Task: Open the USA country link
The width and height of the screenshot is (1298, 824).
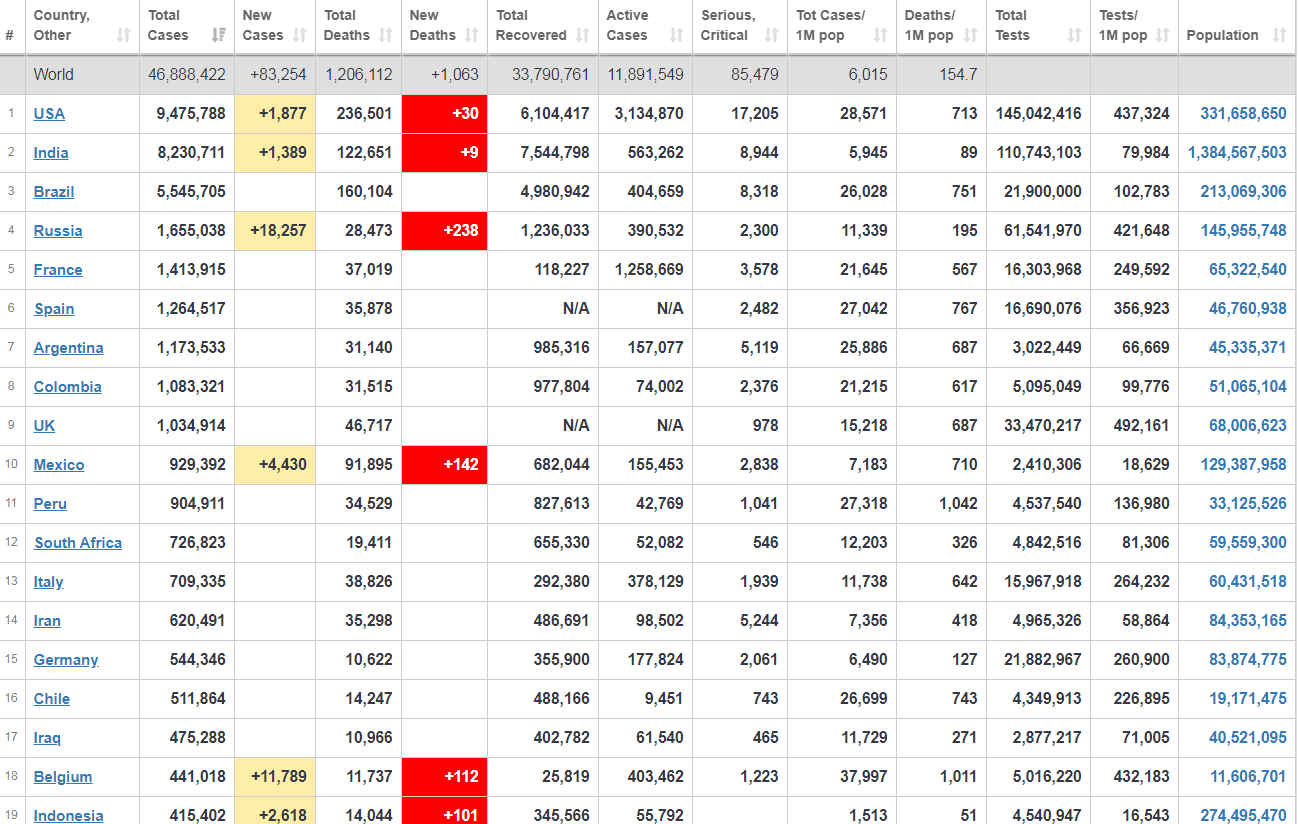Action: coord(49,114)
